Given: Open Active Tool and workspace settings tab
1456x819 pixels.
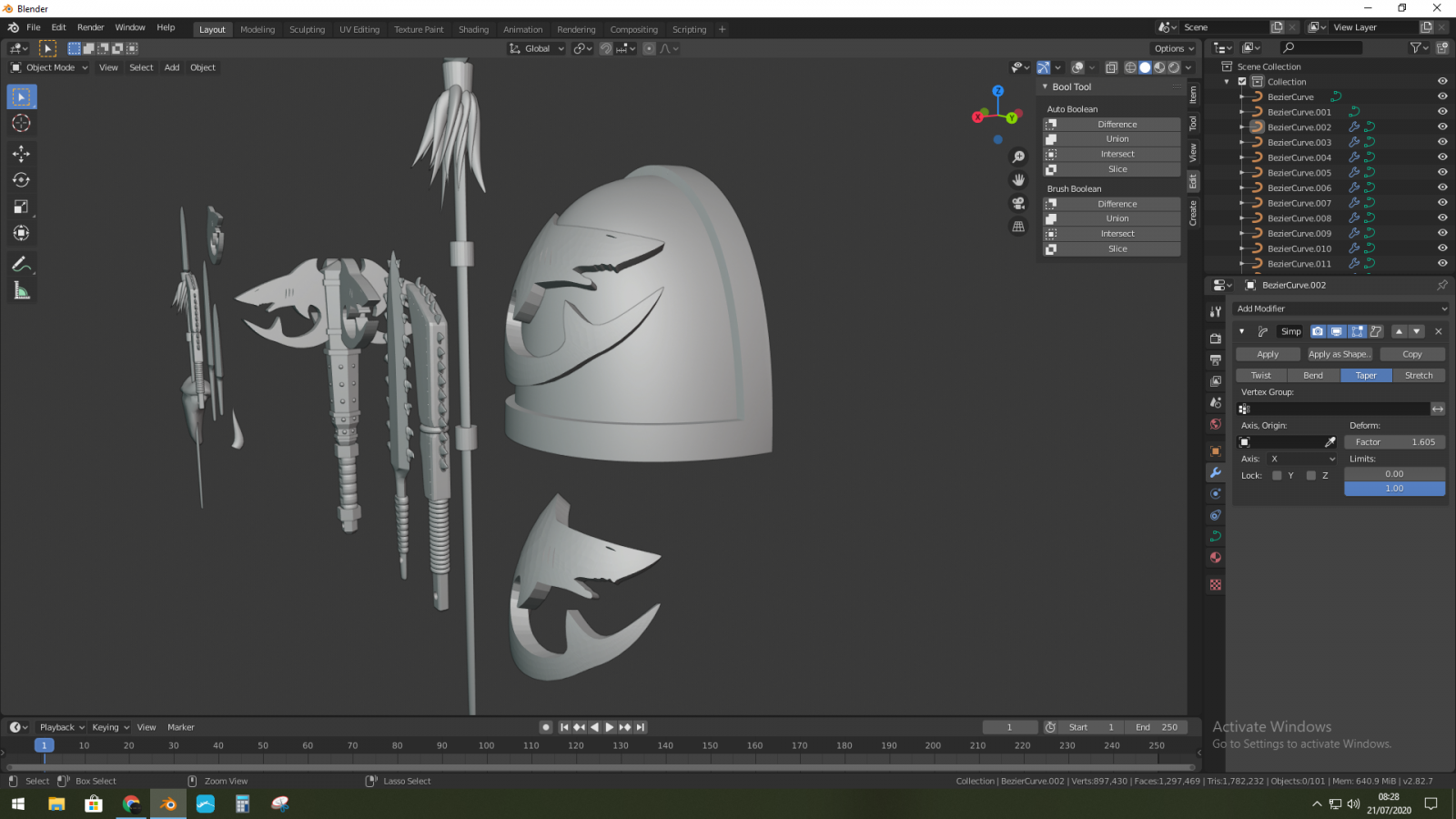Looking at the screenshot, I should tap(1215, 311).
